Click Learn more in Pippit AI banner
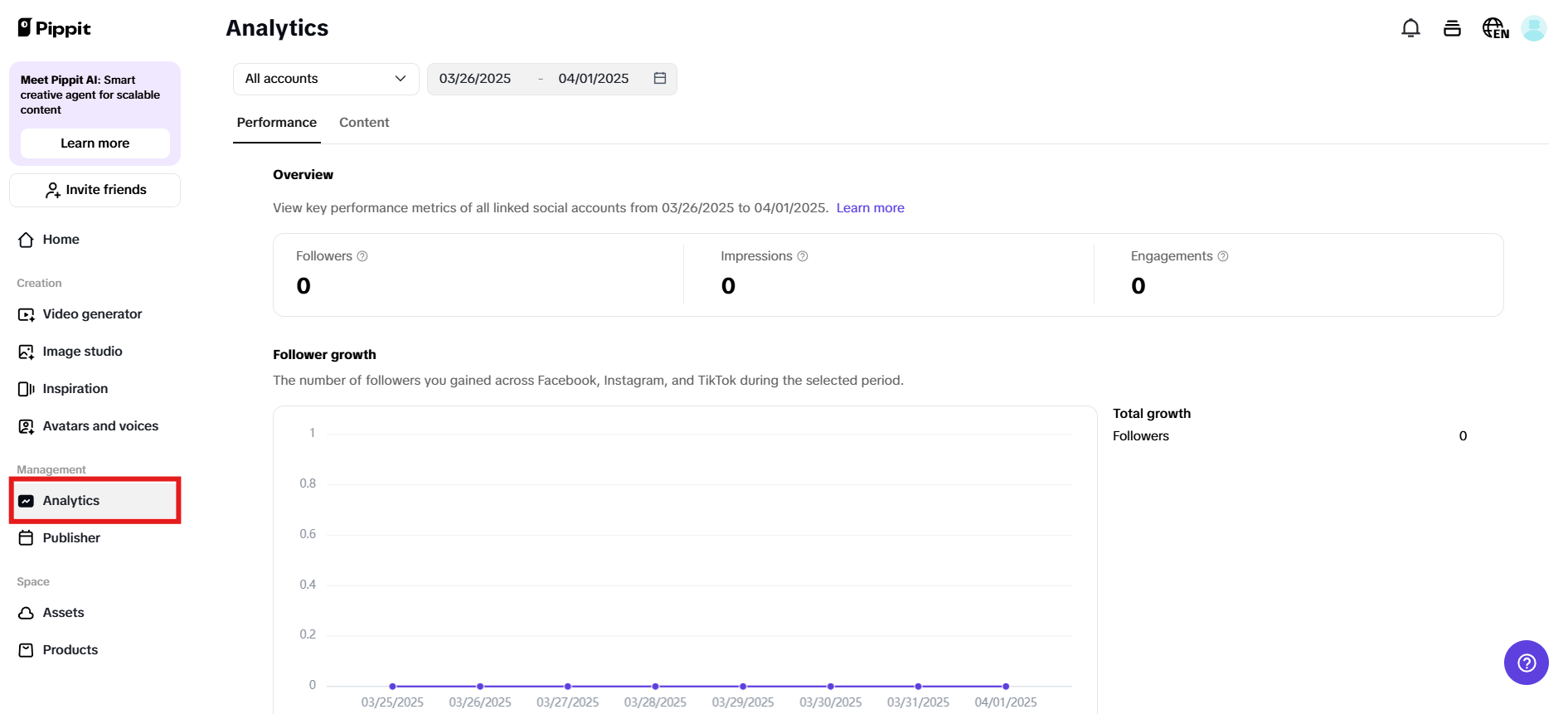This screenshot has height=714, width=1568. pos(95,143)
